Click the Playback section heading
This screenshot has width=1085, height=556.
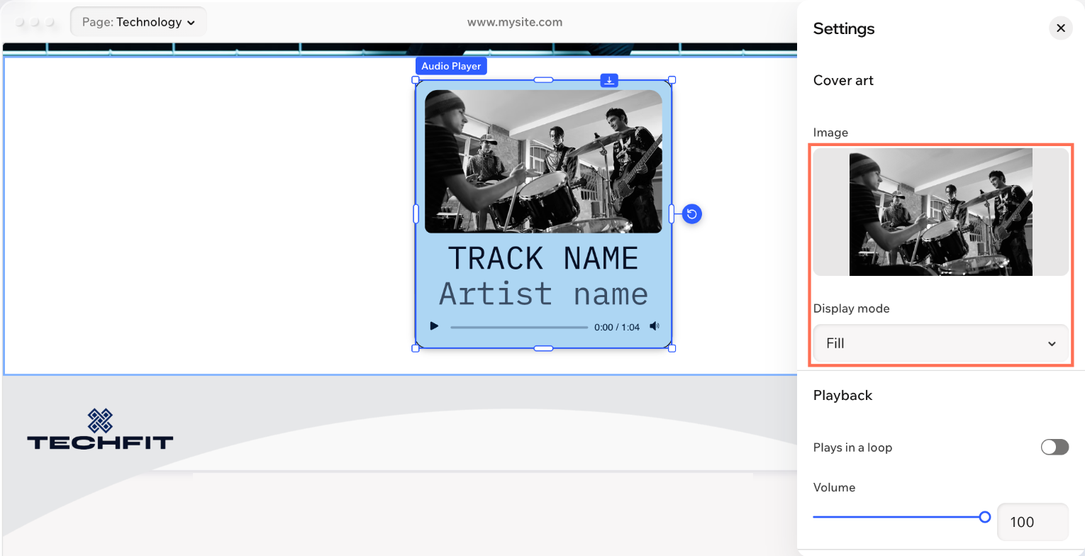click(x=842, y=396)
